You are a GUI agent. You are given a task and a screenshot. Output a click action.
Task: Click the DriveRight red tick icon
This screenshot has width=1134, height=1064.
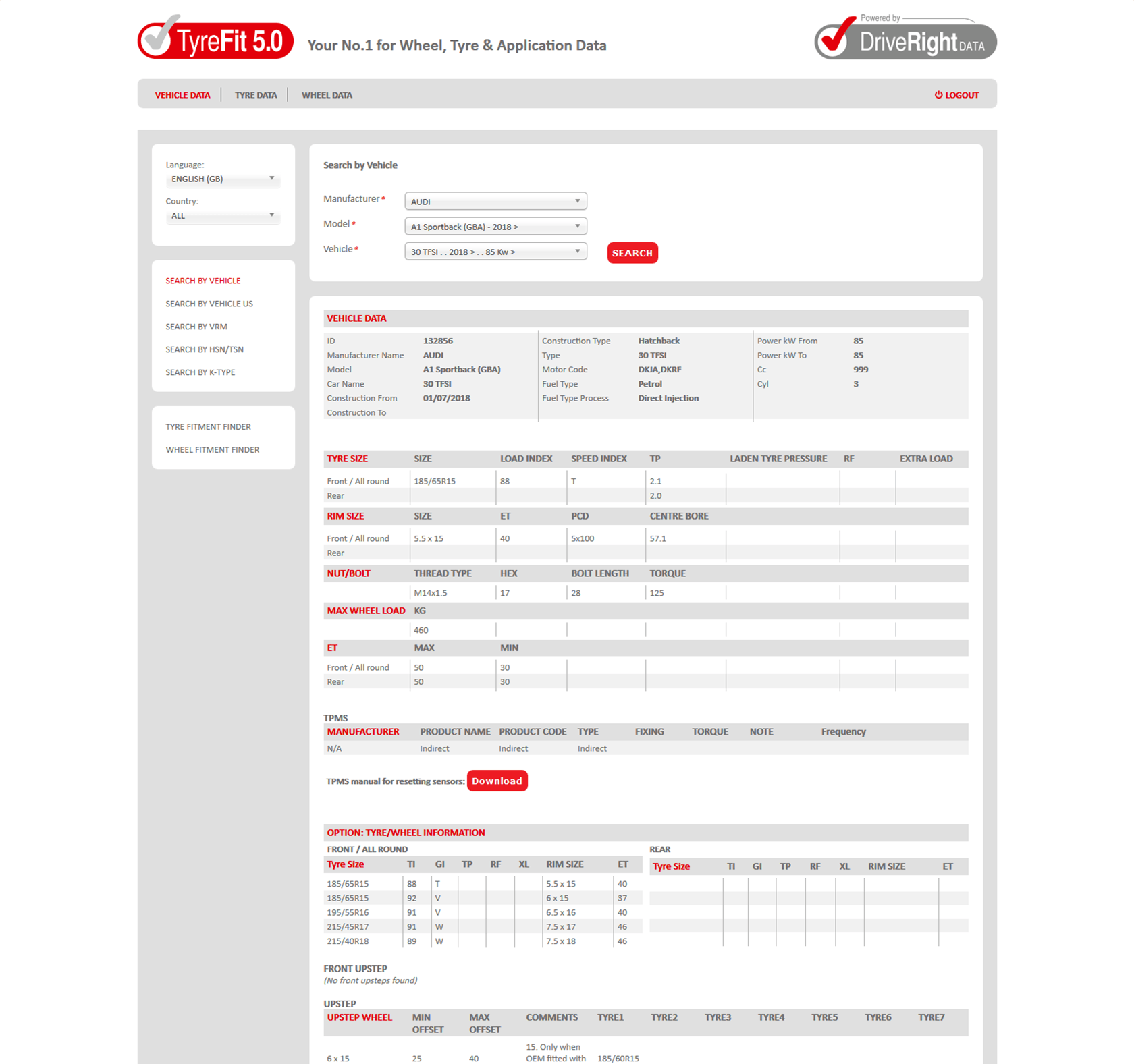(835, 40)
